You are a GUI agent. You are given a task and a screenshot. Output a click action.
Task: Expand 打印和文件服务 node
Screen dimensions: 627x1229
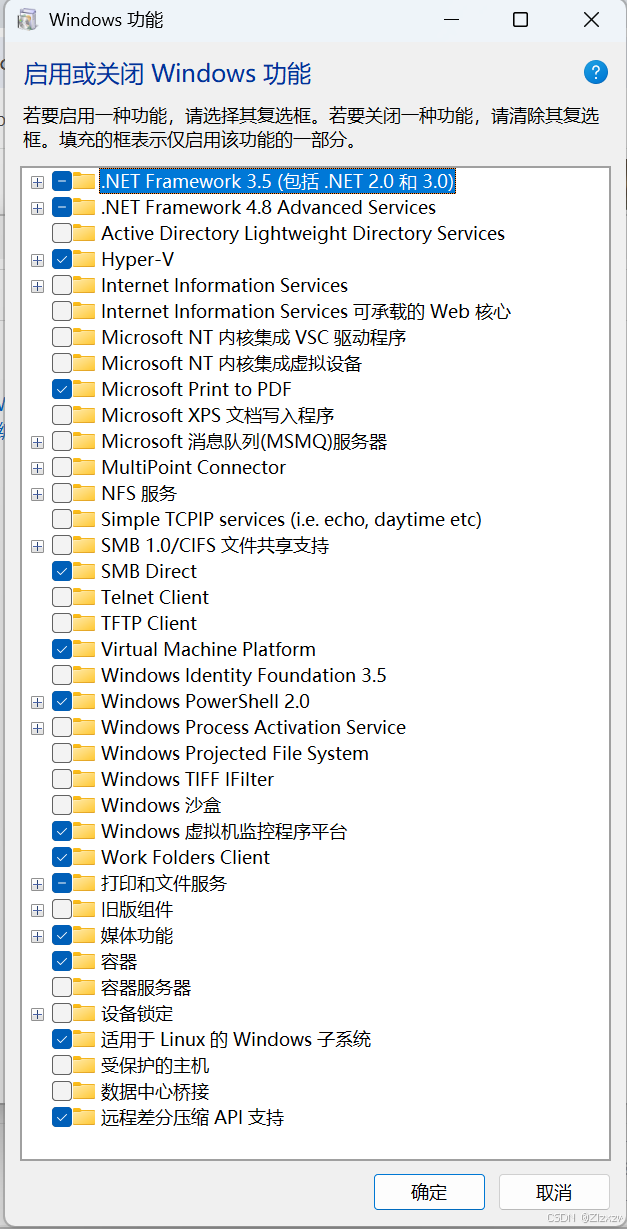coord(37,884)
